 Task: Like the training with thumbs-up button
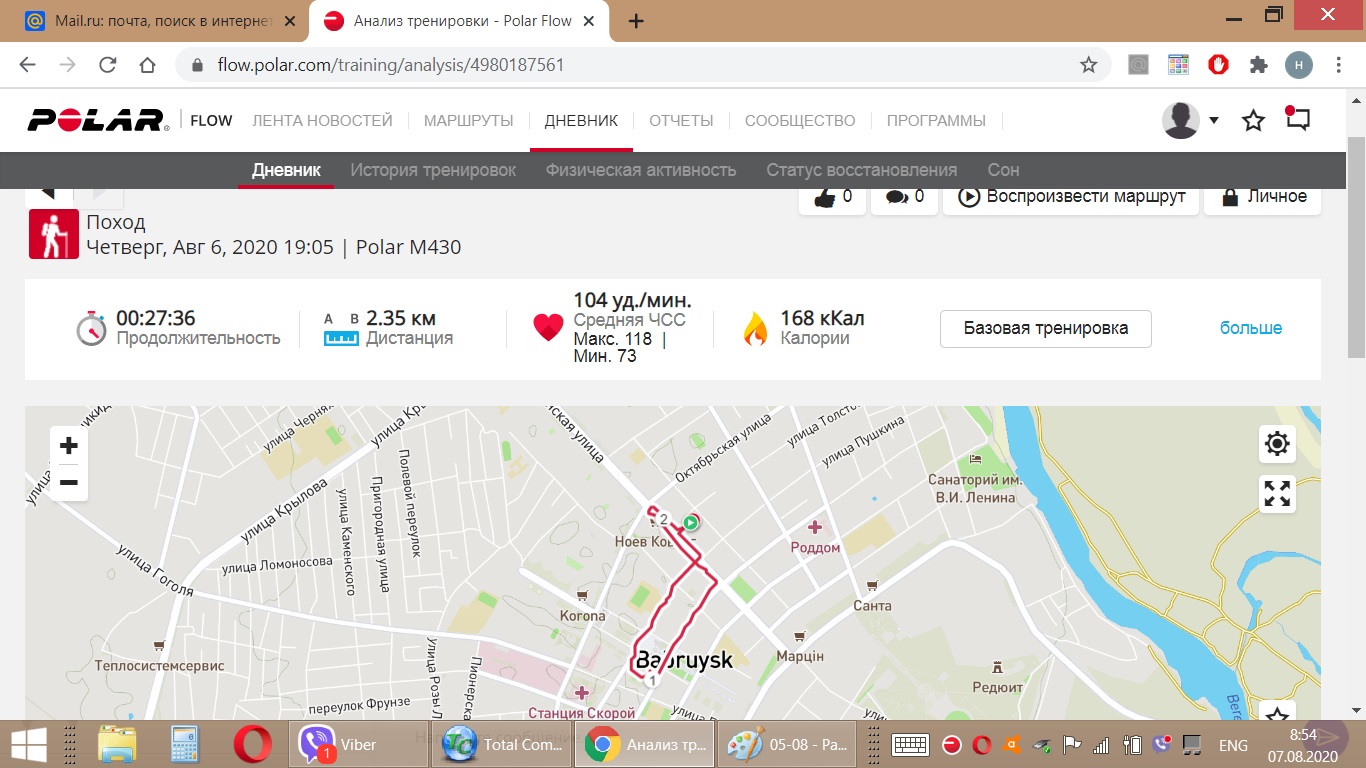click(x=832, y=197)
